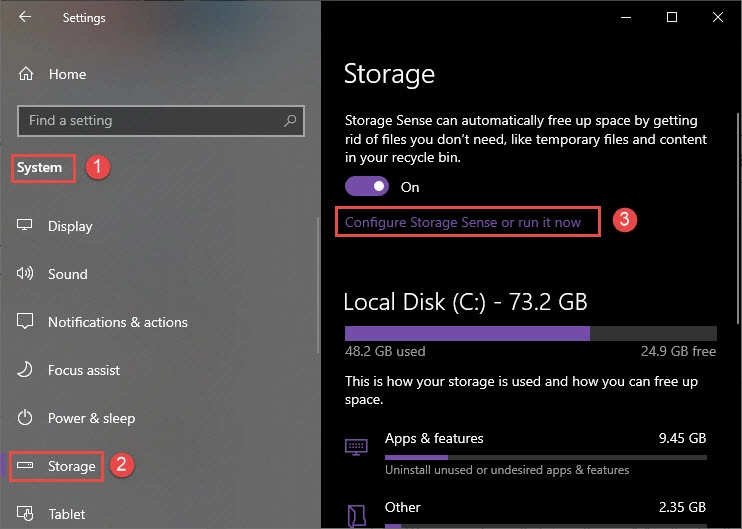This screenshot has height=529, width=742.
Task: Open Configure Storage Sense or run it now
Action: tap(462, 222)
